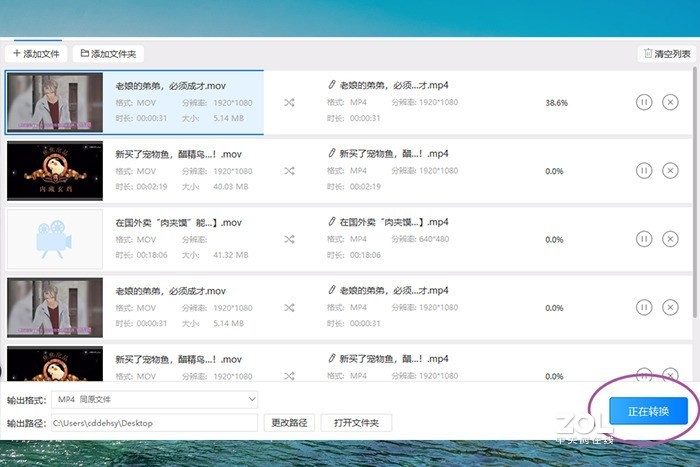Viewport: 700px width, 467px height.
Task: Remove the 老娘的弟弟 file showing 38.6%
Action: coord(670,102)
